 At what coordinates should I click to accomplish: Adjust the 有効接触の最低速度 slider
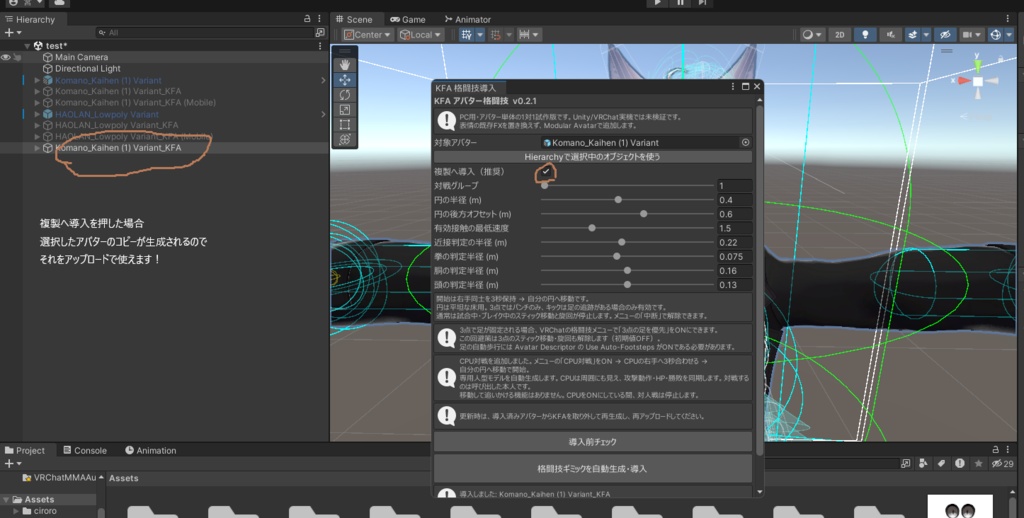point(627,229)
